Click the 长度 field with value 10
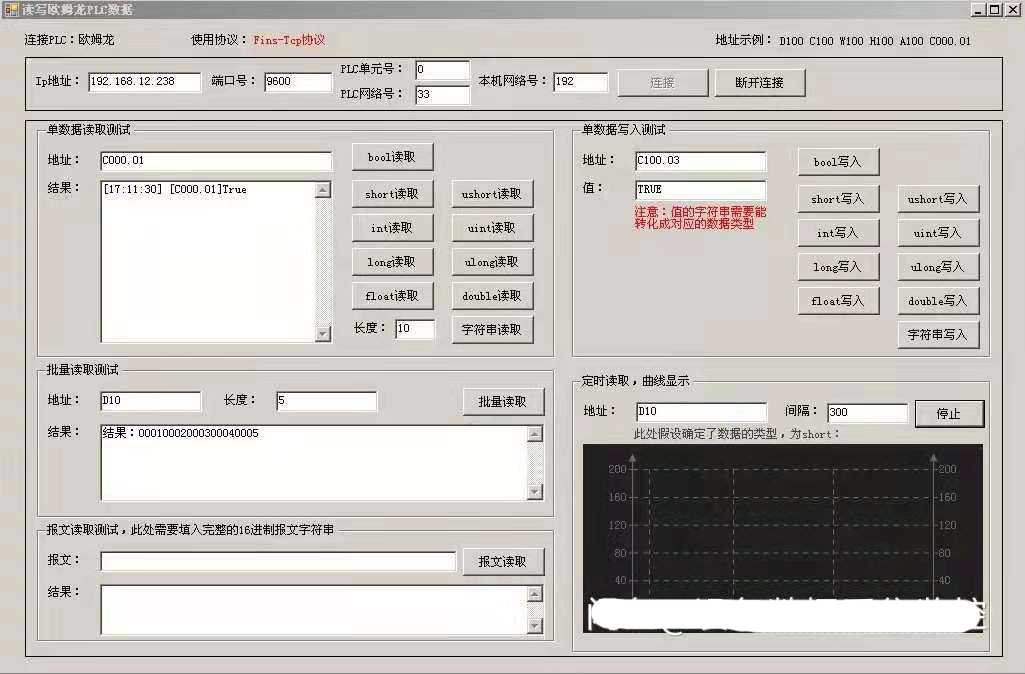Image resolution: width=1025 pixels, height=674 pixels. point(414,329)
